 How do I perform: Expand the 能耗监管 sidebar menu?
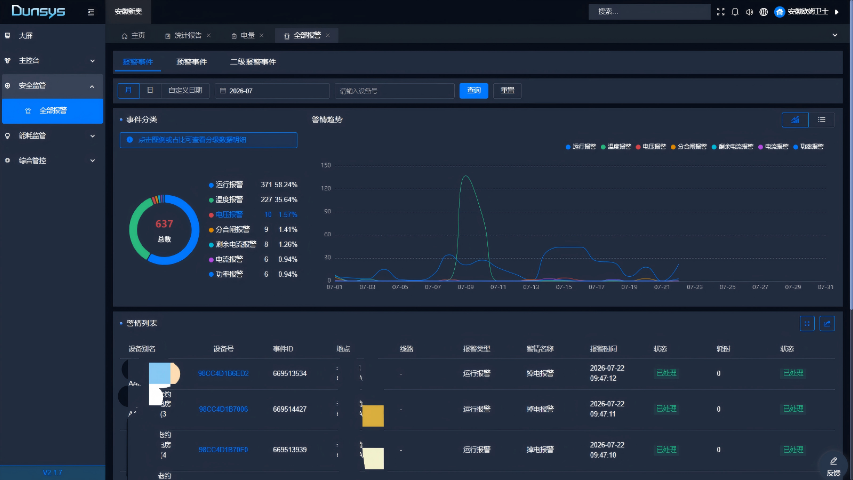52,136
